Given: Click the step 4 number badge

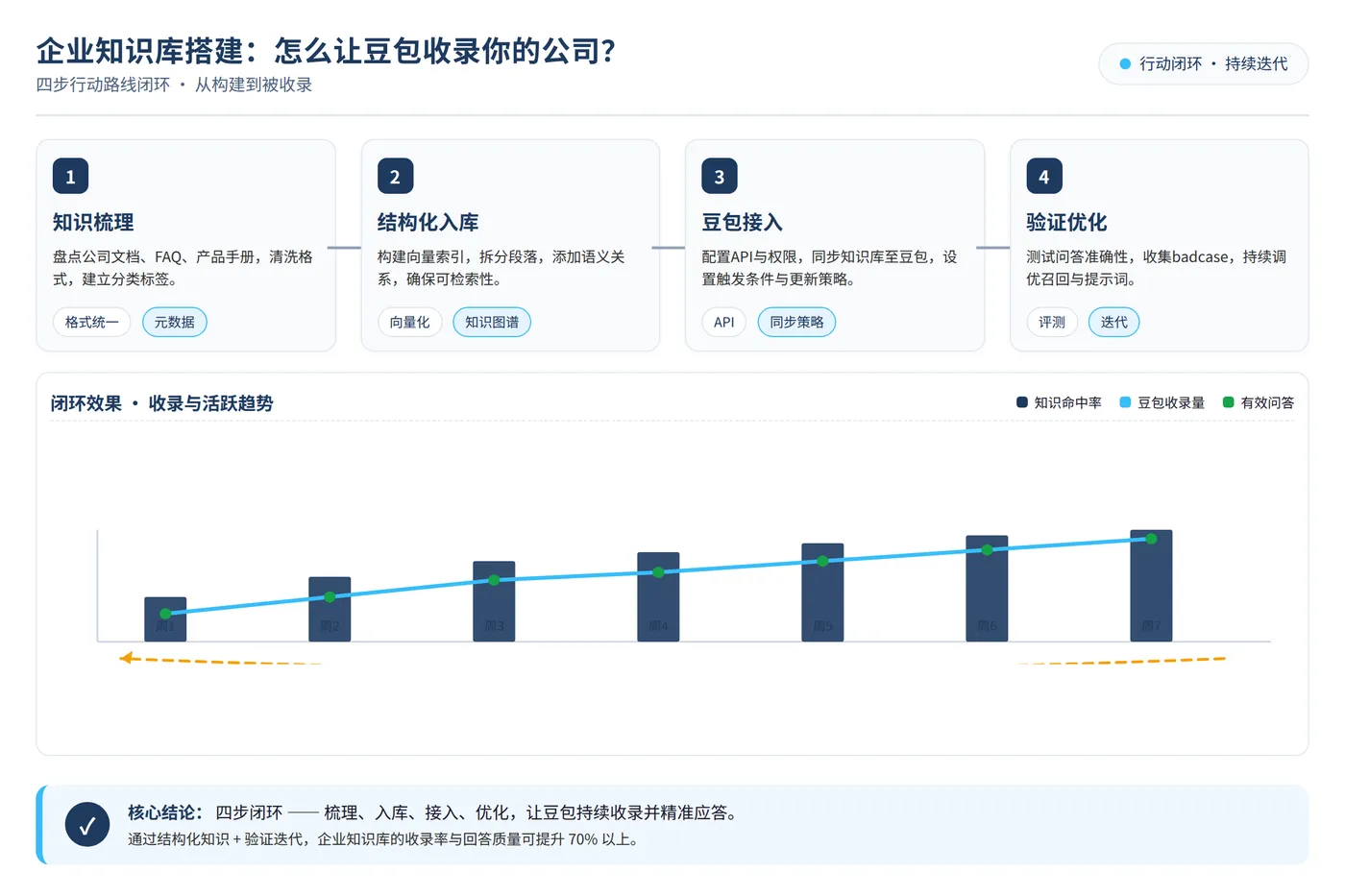Looking at the screenshot, I should click(x=1044, y=177).
